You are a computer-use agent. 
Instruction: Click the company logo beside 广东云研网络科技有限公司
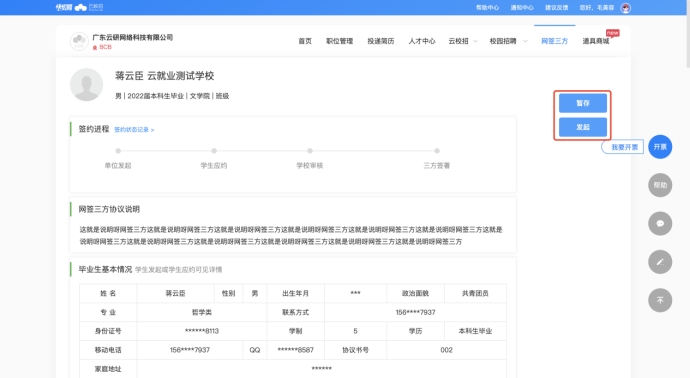(x=79, y=41)
